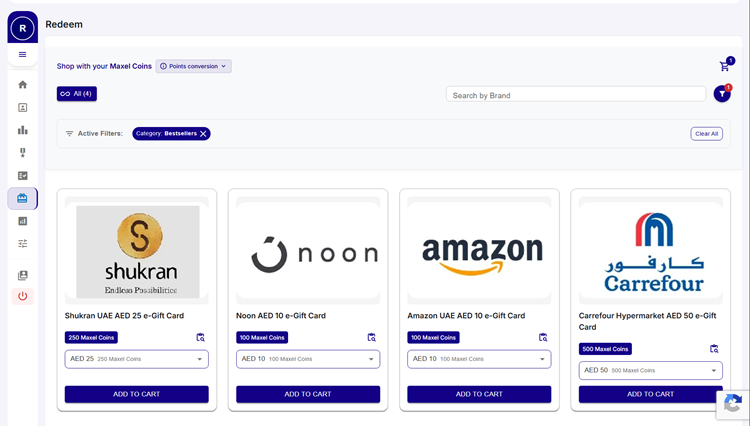
Task: Add Noon gift card to cart
Action: click(308, 394)
